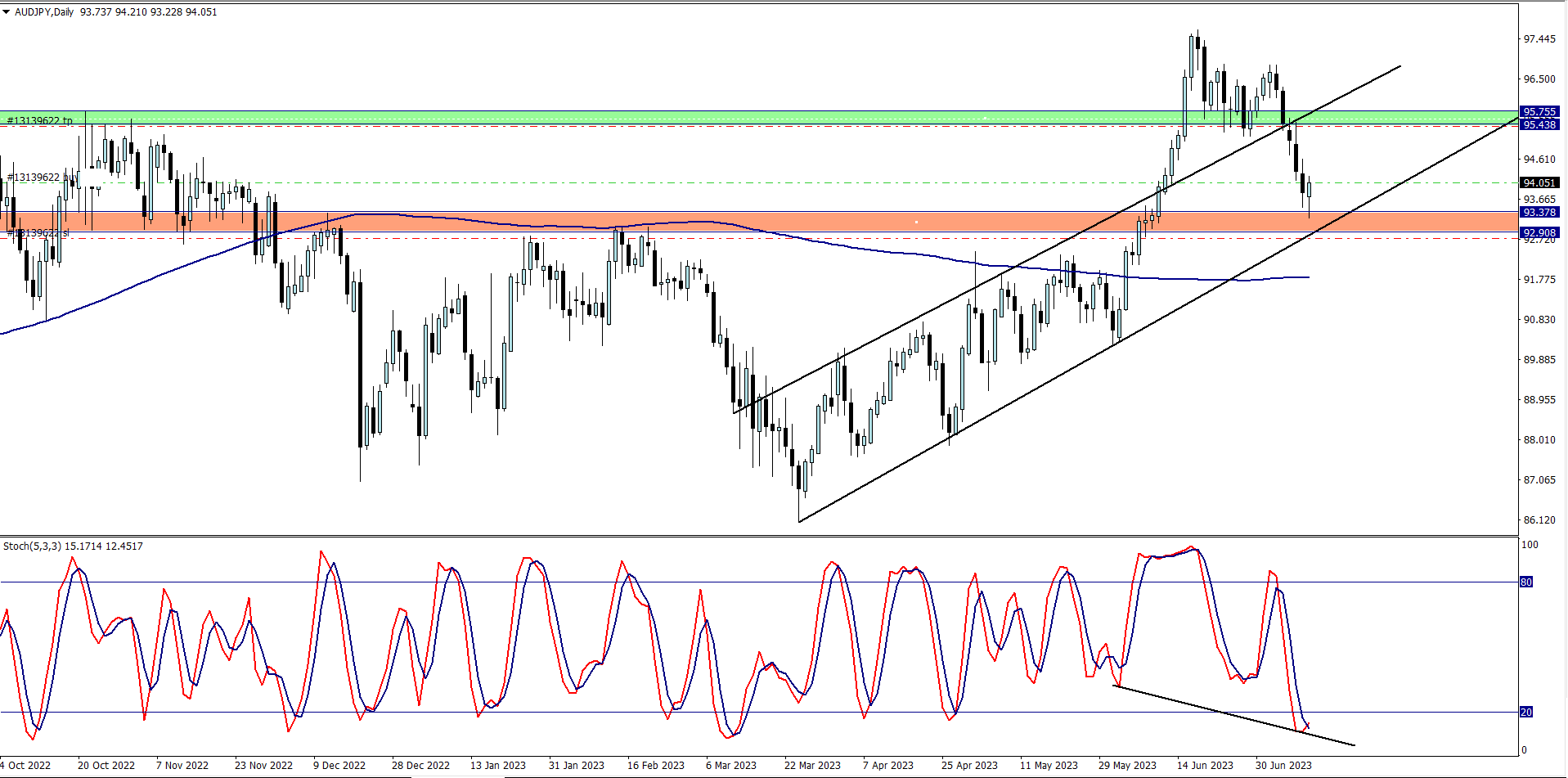Click the 20 Oct 2022 date label
This screenshot has width=1568, height=778.
tap(106, 766)
